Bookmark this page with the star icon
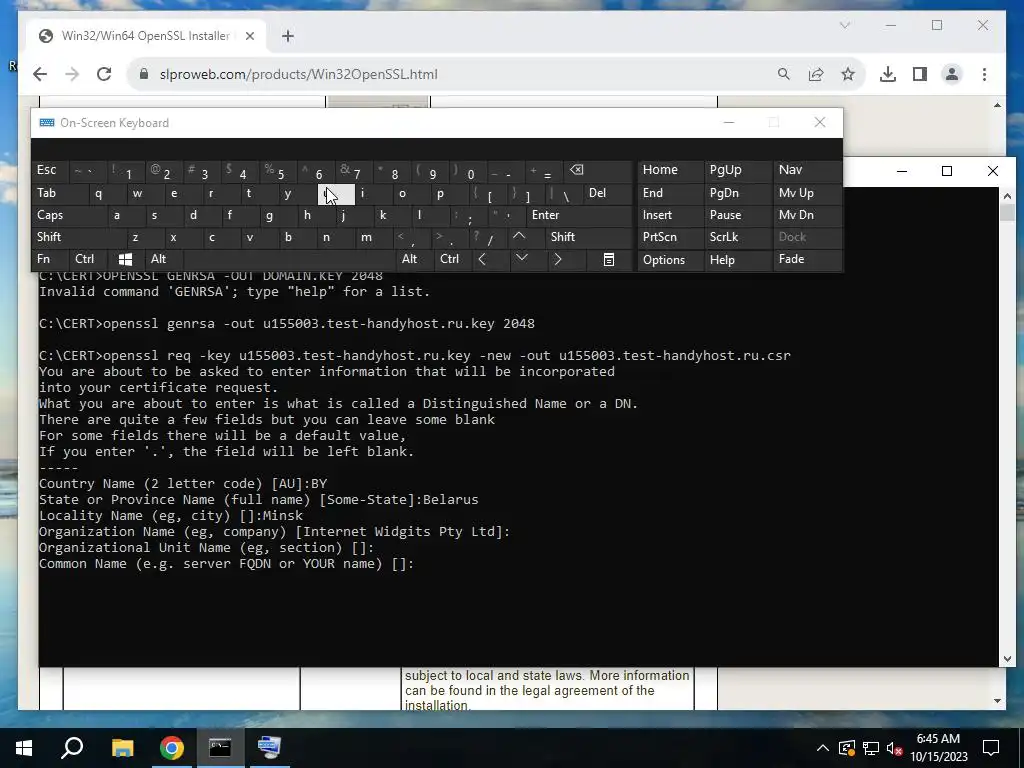 tap(848, 74)
